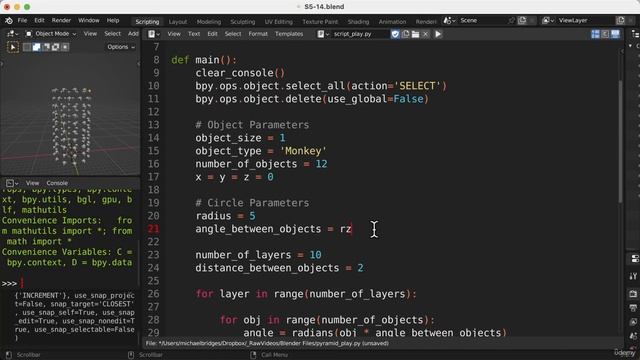Open the viewport Options dropdown

tap(121, 47)
